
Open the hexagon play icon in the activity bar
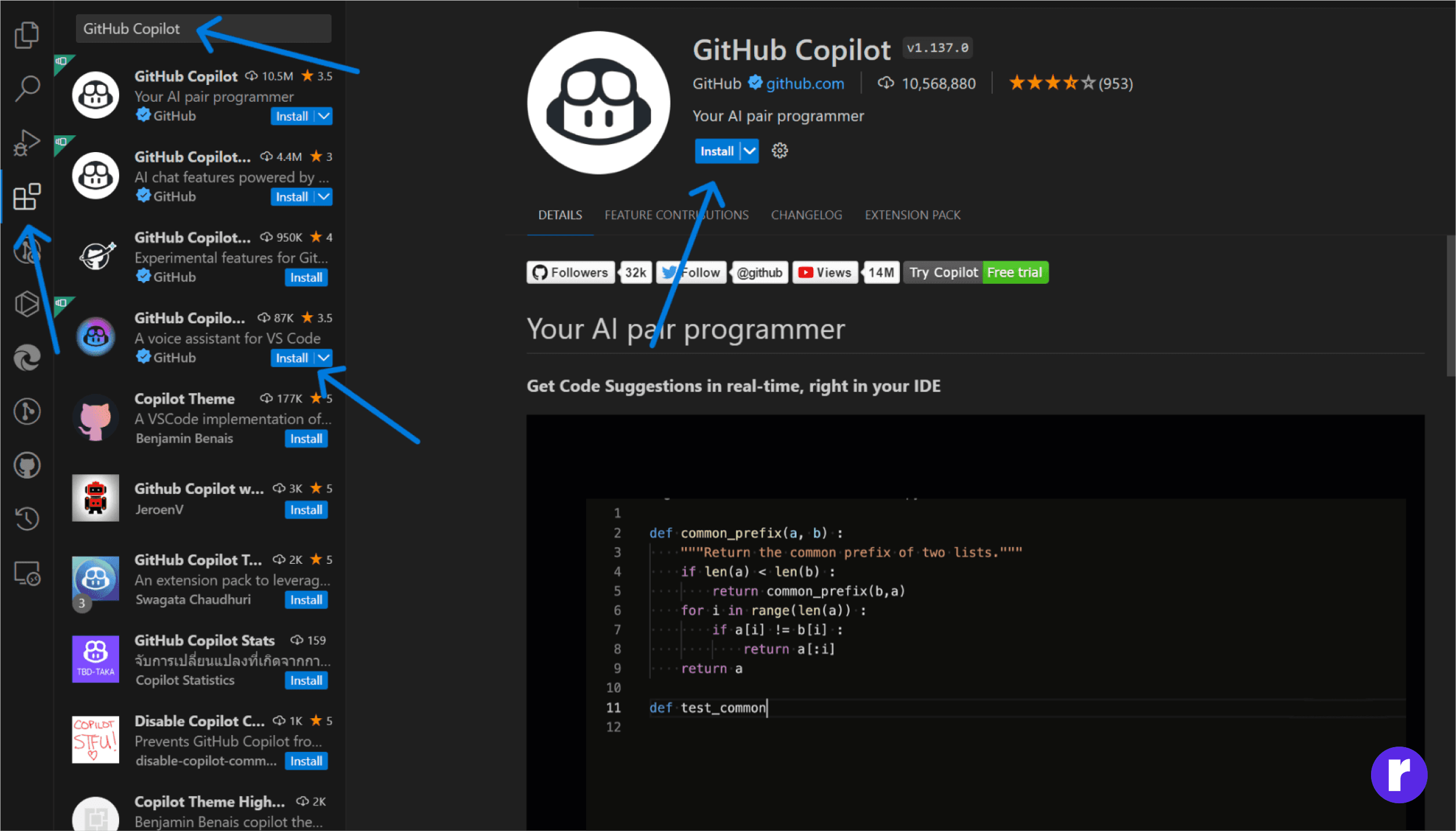click(x=27, y=304)
